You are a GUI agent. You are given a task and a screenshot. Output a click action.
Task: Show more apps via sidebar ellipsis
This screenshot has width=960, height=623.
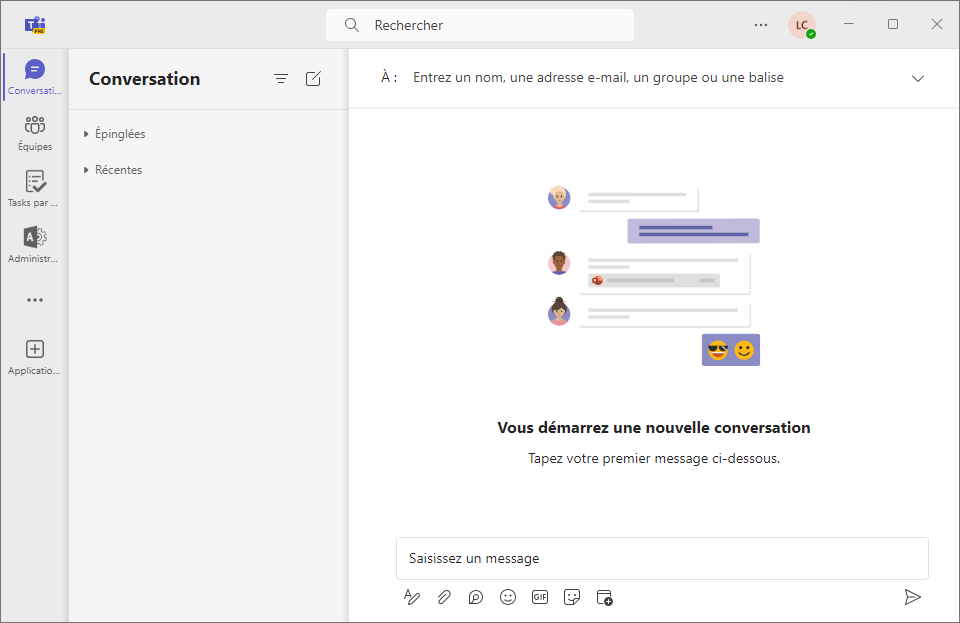point(35,300)
